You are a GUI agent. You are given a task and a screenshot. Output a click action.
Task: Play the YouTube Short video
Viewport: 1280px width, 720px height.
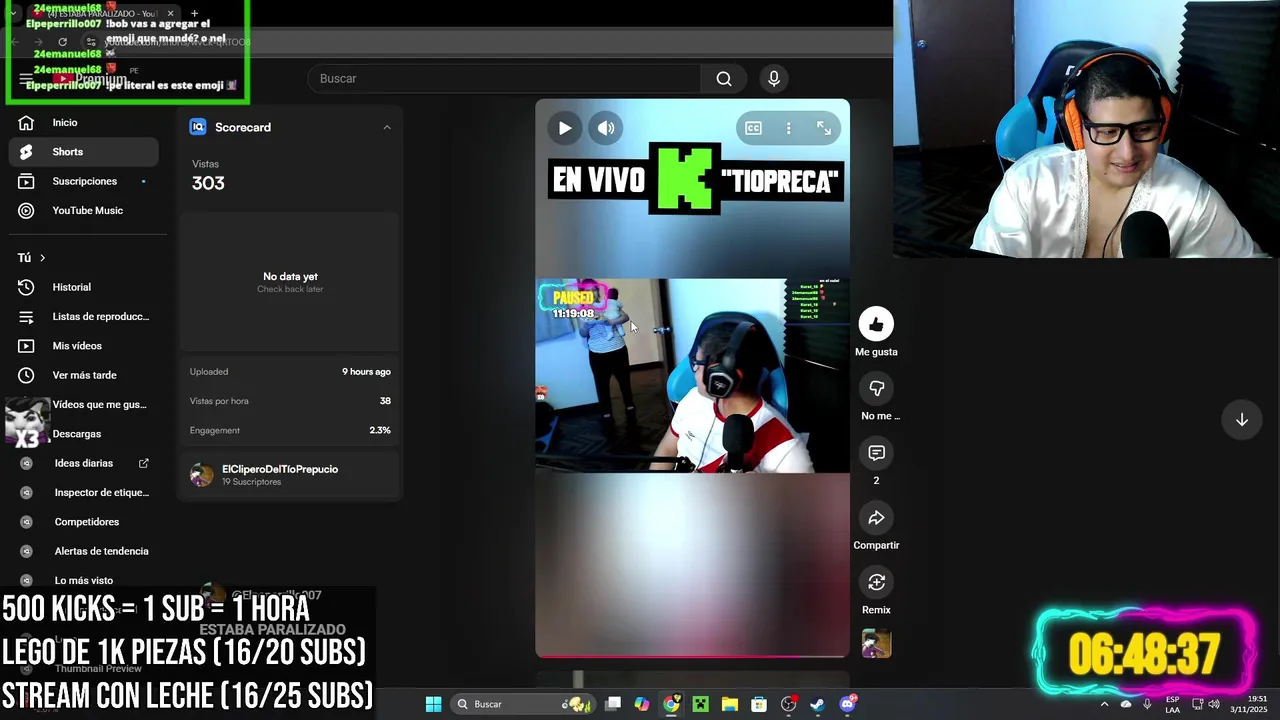565,128
